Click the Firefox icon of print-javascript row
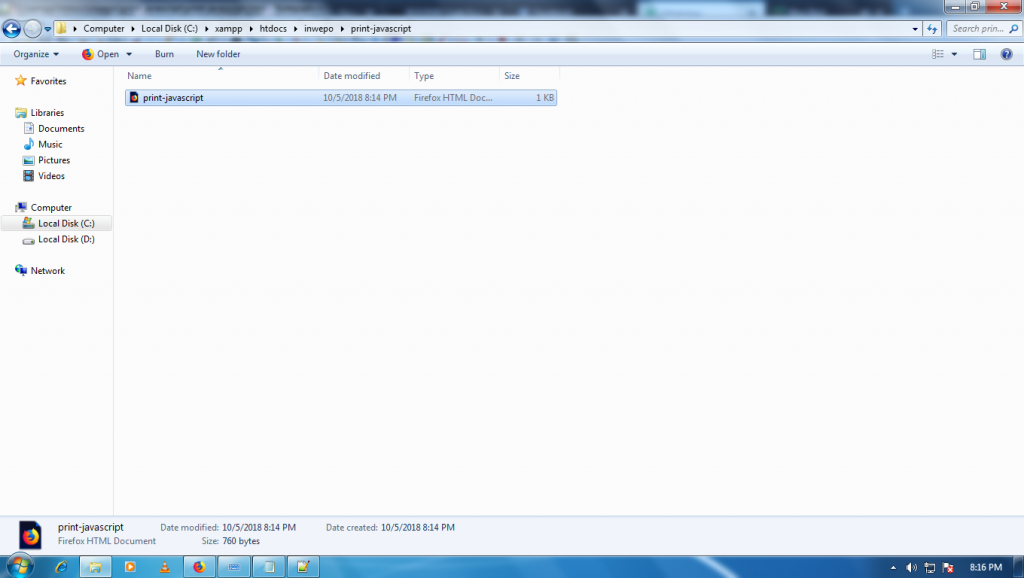 pos(134,98)
